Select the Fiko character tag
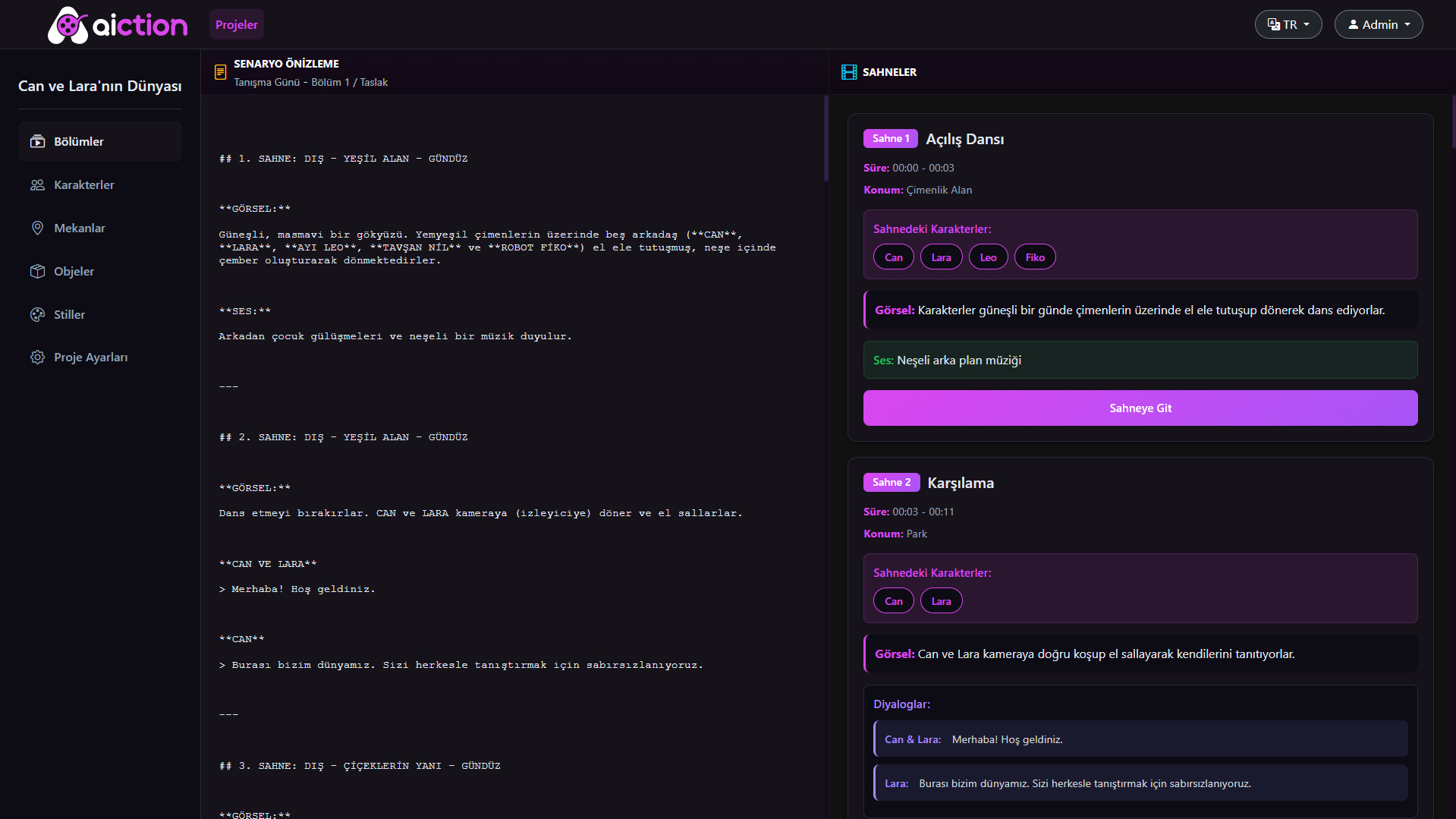Viewport: 1456px width, 819px height. click(x=1034, y=257)
